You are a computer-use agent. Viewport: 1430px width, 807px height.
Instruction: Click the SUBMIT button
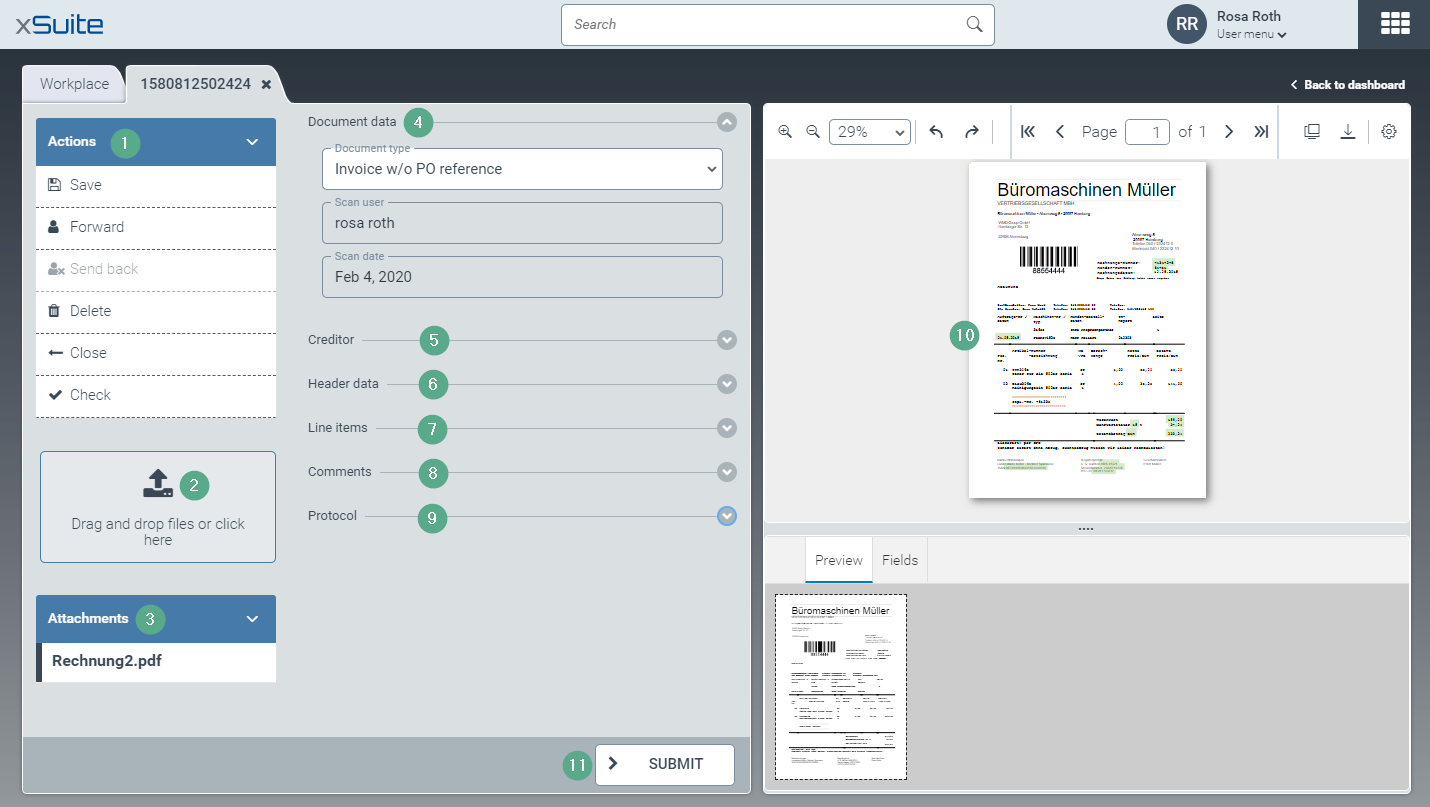(665, 764)
